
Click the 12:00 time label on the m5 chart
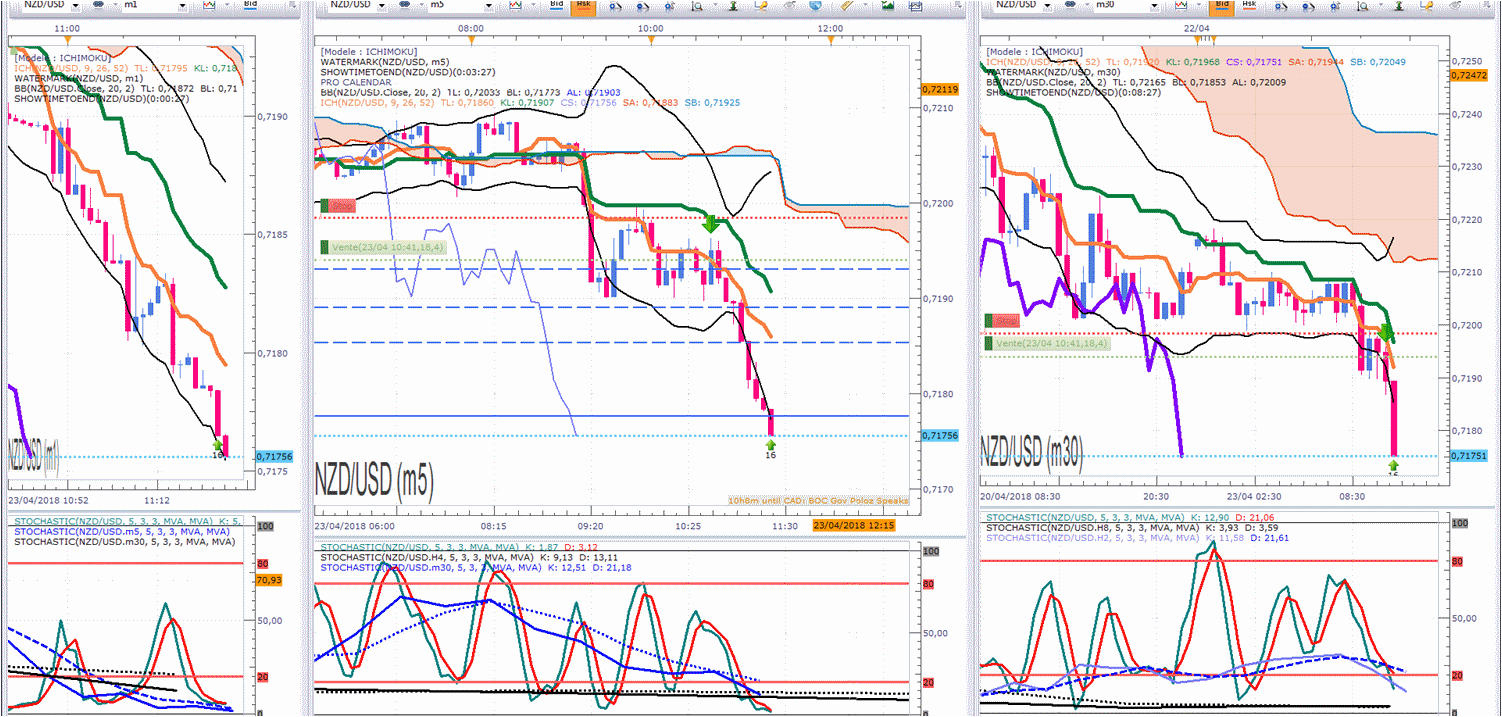[830, 28]
